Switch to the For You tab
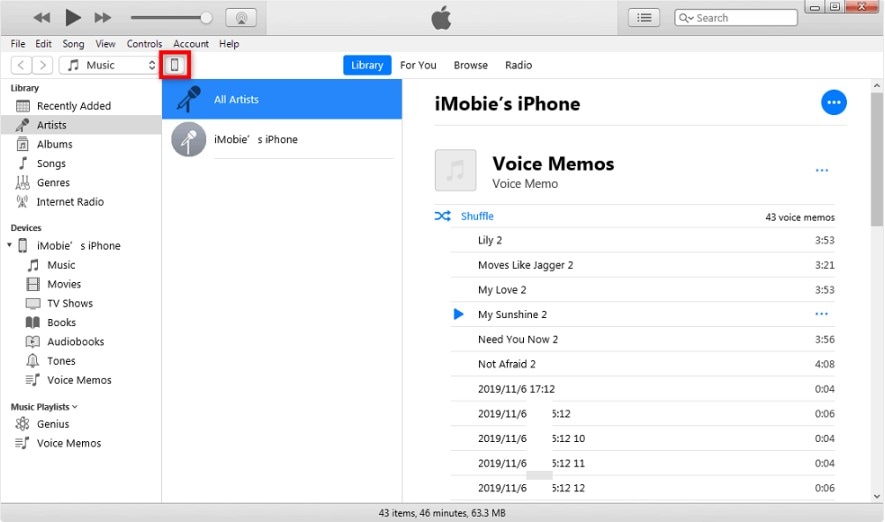The width and height of the screenshot is (885, 522). point(418,65)
